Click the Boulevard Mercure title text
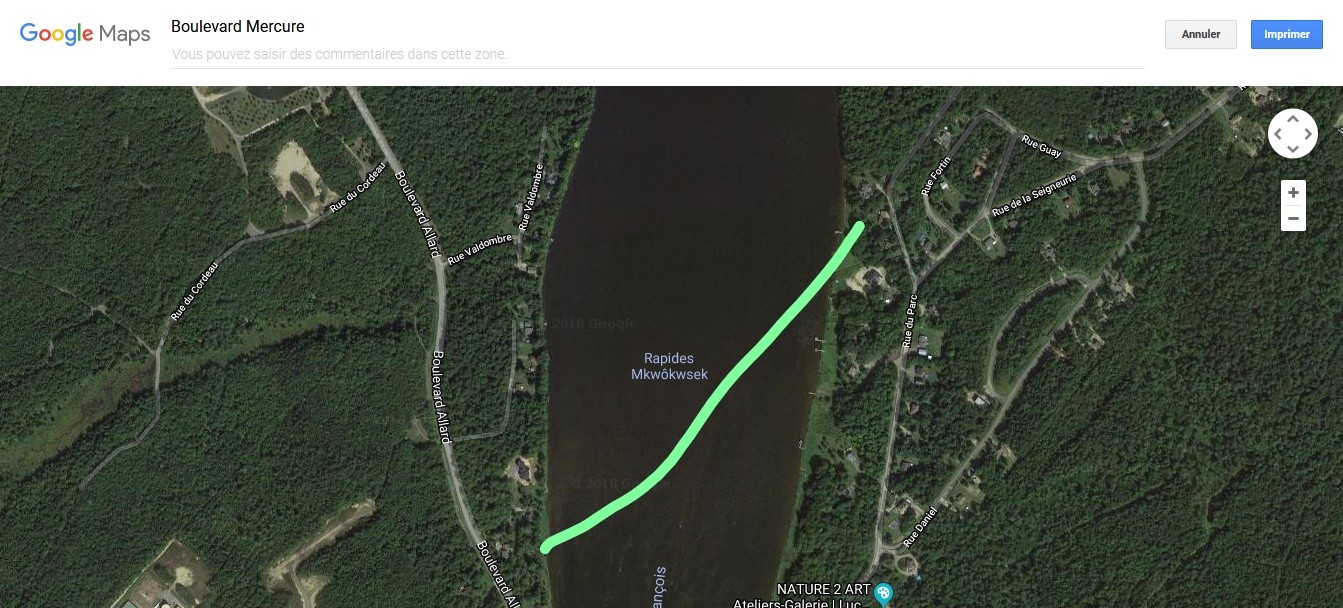Image resolution: width=1343 pixels, height=608 pixels. [x=238, y=26]
